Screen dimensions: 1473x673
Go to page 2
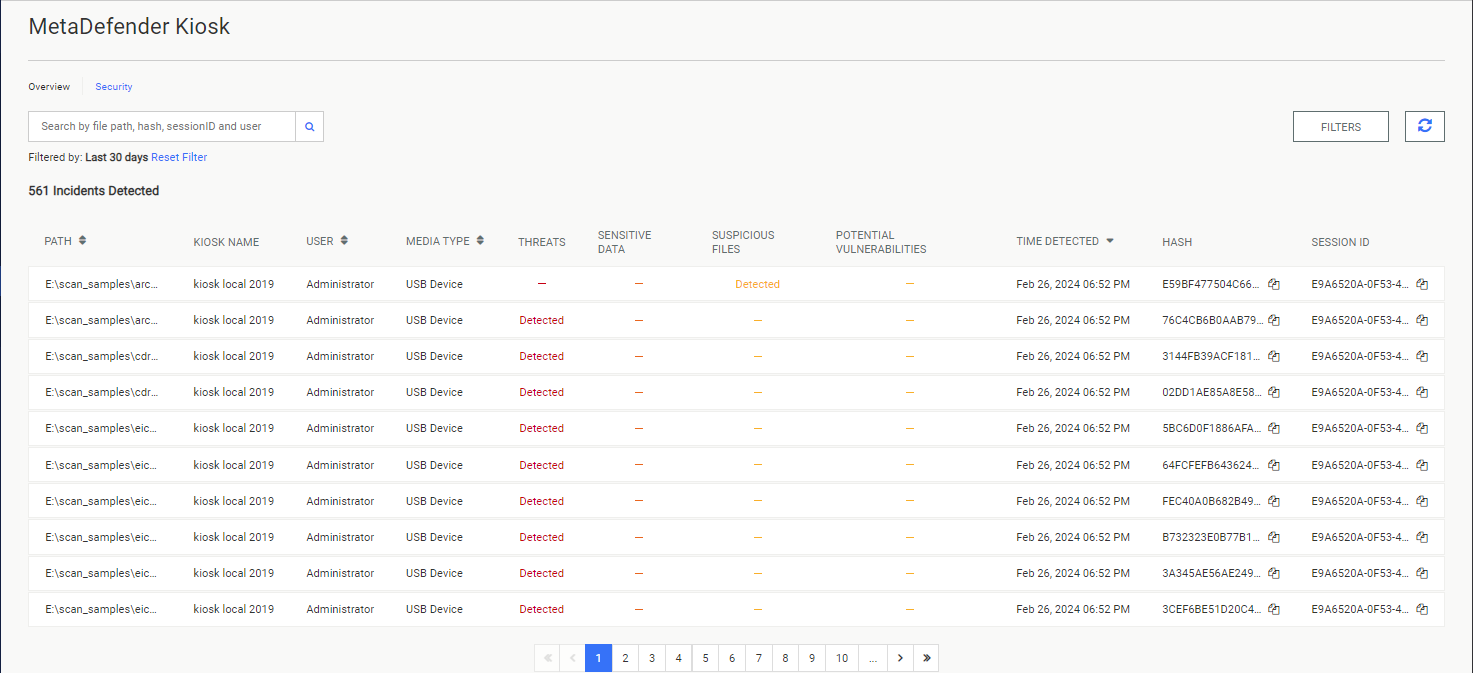pyautogui.click(x=625, y=658)
